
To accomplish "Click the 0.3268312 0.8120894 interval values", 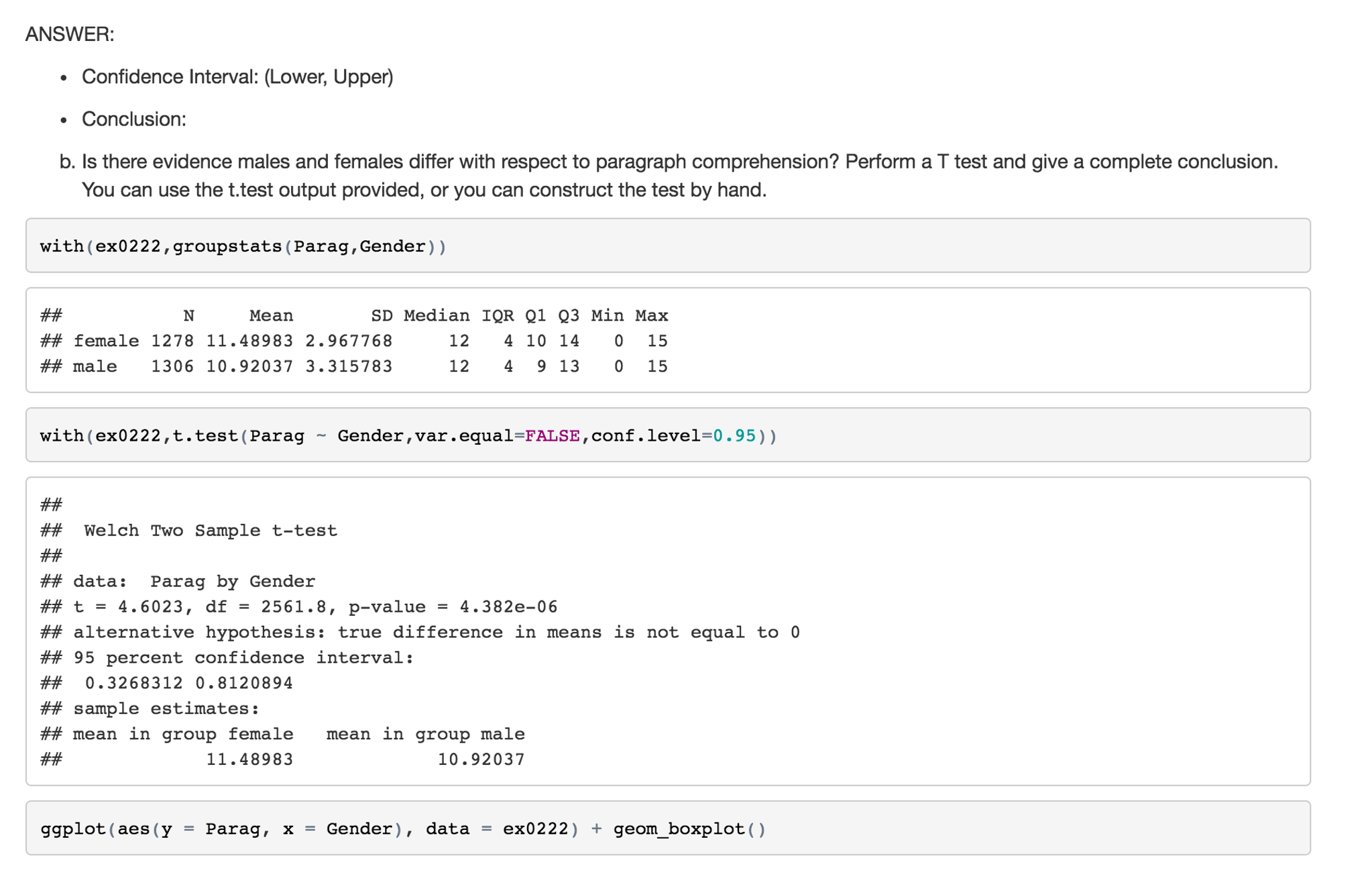I will click(188, 684).
